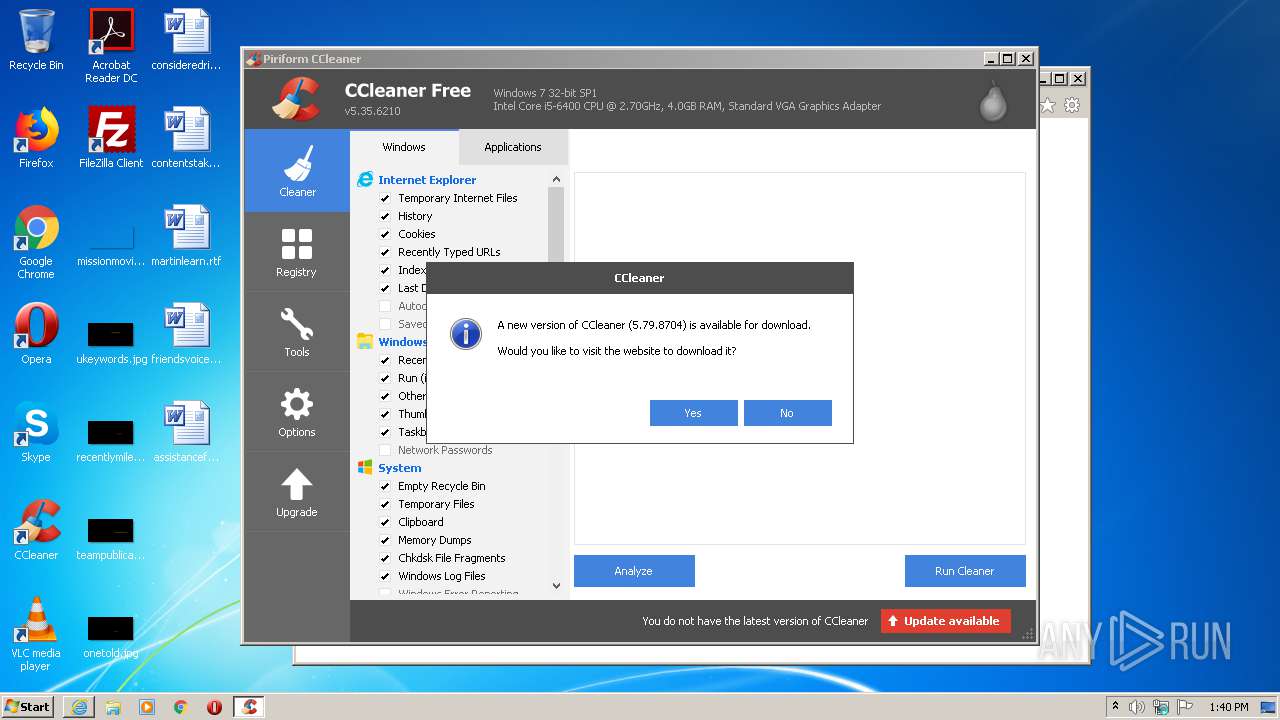Uncheck Chkdsk File Fragments checkbox
Screen dimensions: 1280x720
coord(385,558)
